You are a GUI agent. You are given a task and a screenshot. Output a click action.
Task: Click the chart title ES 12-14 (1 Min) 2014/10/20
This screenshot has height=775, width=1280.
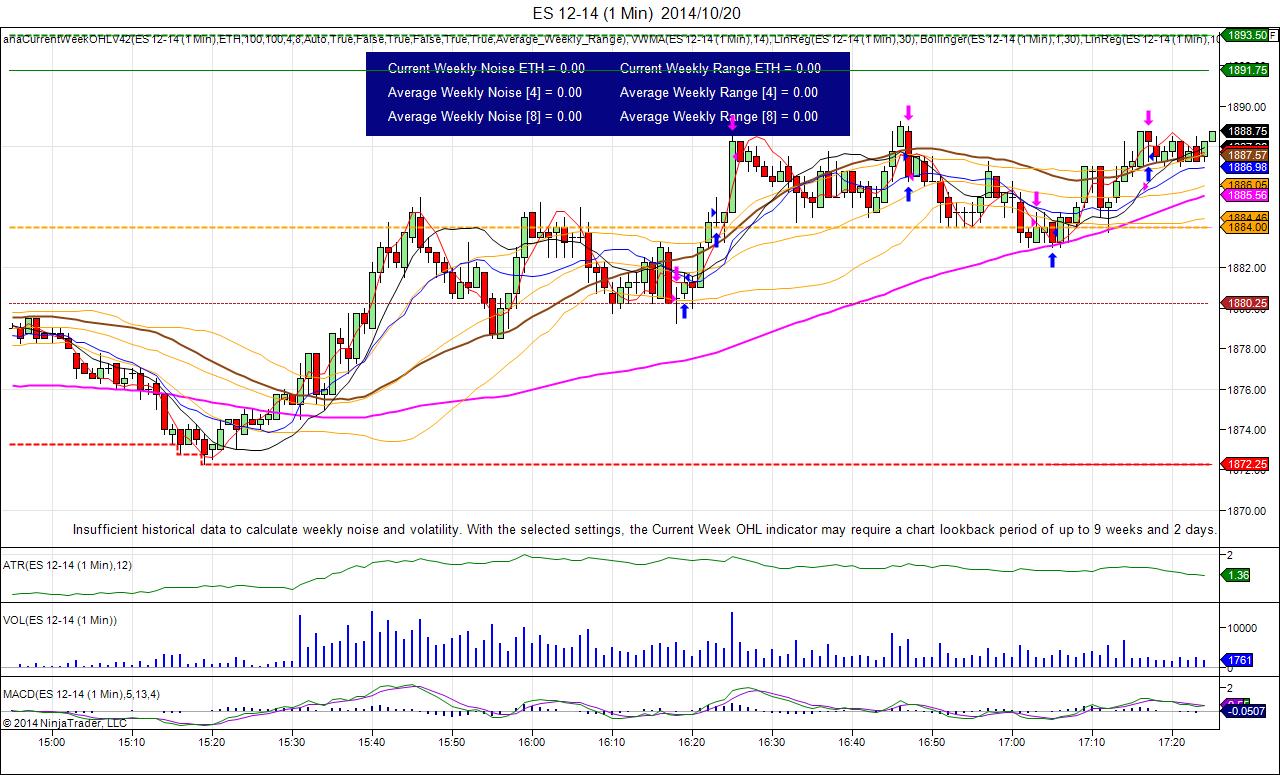(x=638, y=12)
